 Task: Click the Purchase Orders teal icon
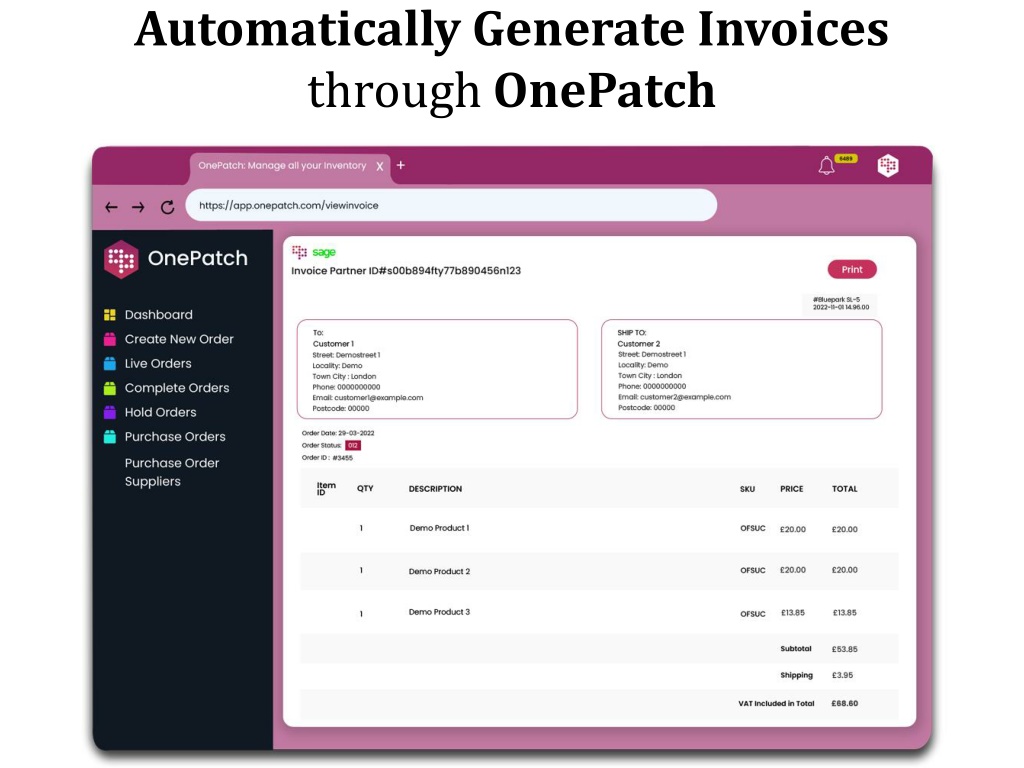point(110,436)
